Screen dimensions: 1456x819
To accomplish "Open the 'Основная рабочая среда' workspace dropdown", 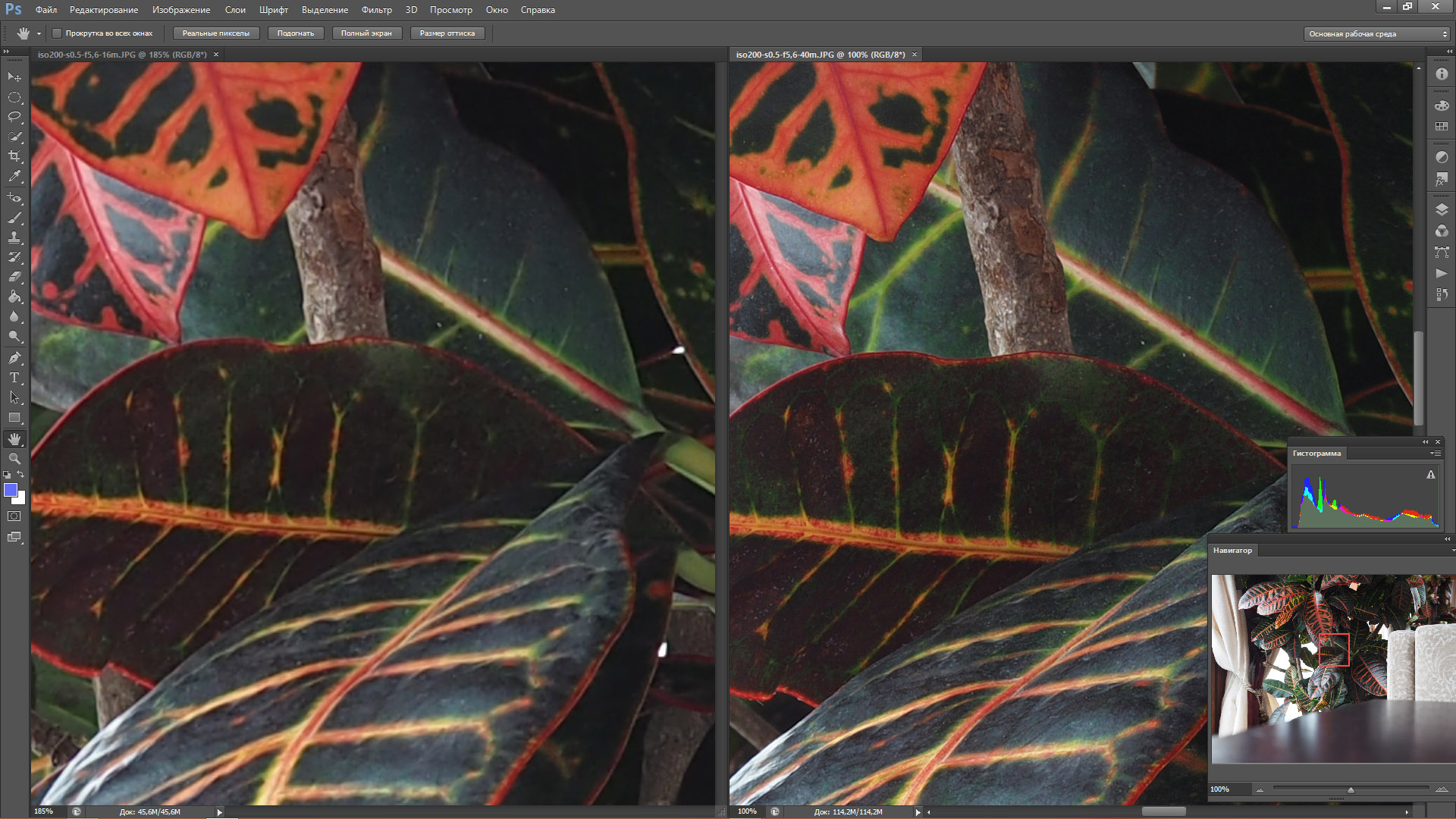I will (1377, 34).
